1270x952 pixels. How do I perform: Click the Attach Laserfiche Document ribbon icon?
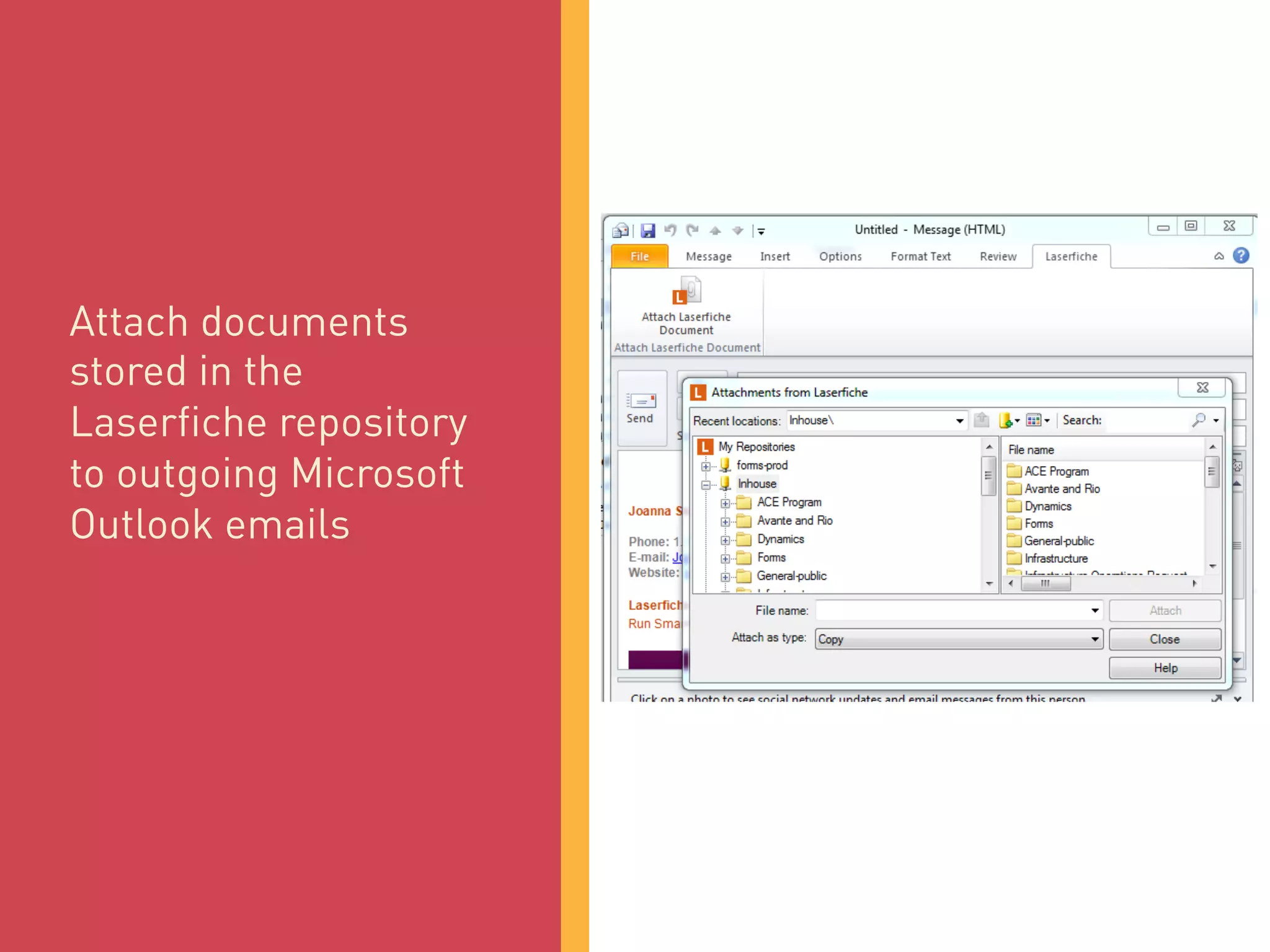coord(686,306)
